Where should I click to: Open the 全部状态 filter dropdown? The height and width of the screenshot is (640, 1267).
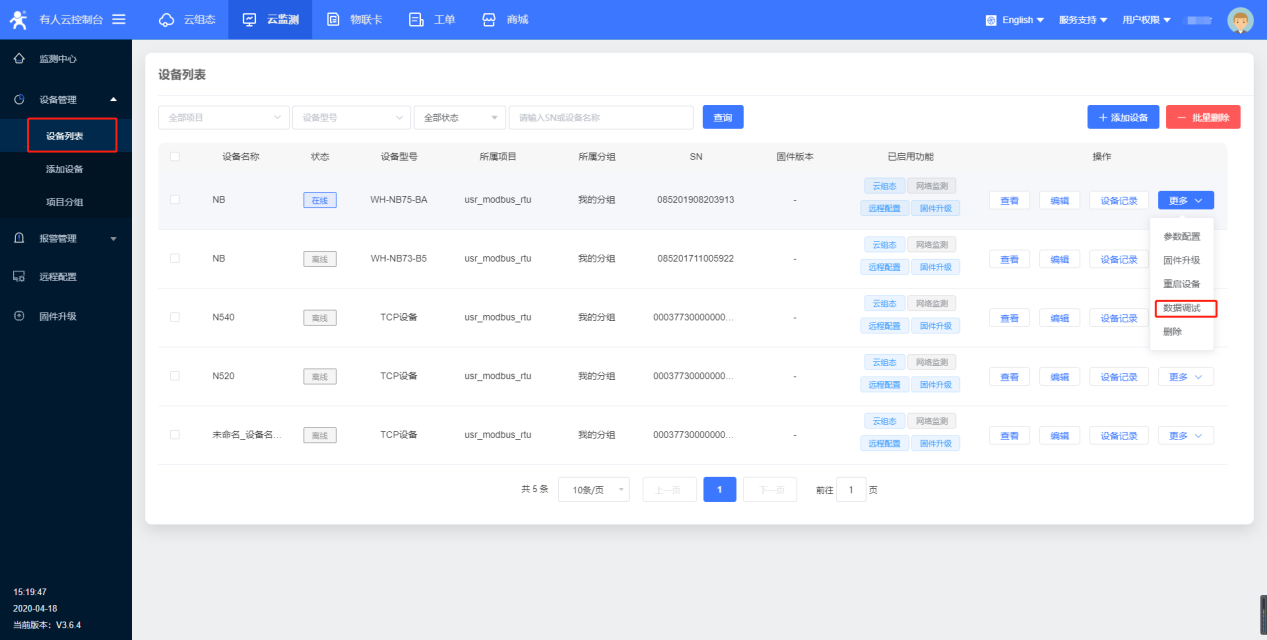[x=460, y=117]
